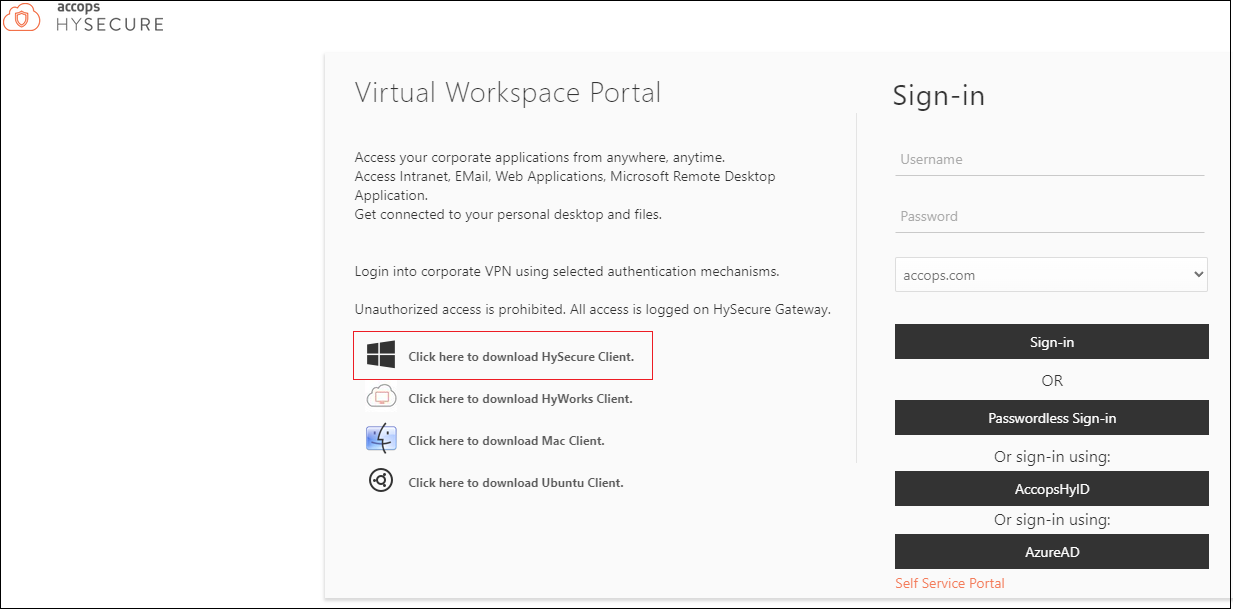Follow the Mac Client download link
This screenshot has width=1233, height=612.
506,441
